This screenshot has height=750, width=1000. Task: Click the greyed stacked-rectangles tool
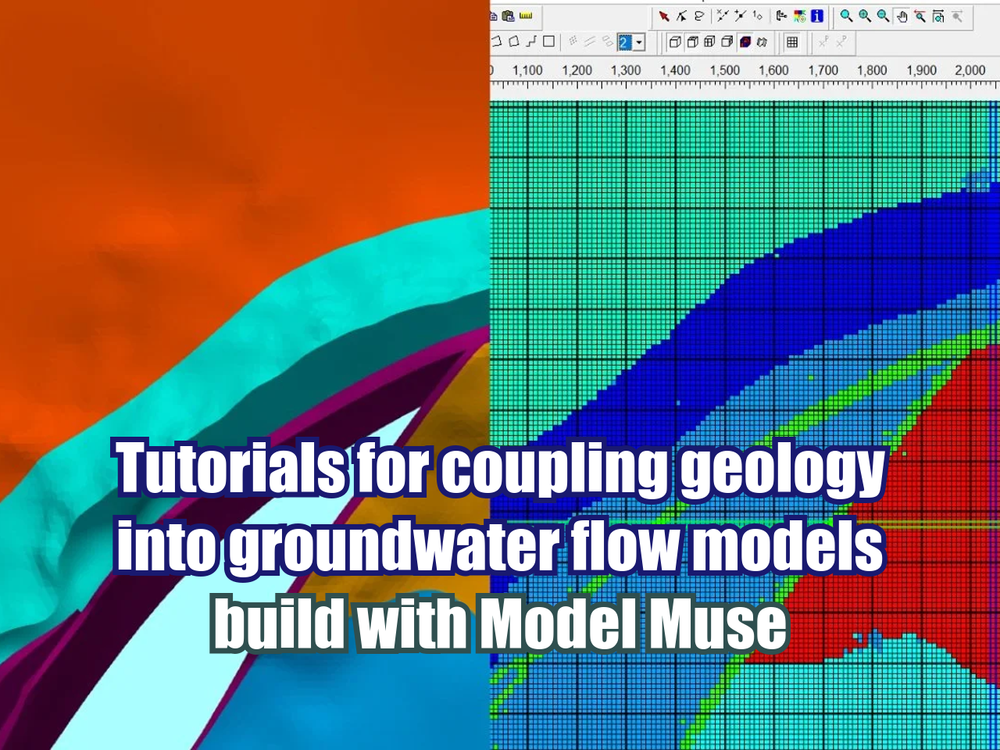pyautogui.click(x=607, y=42)
